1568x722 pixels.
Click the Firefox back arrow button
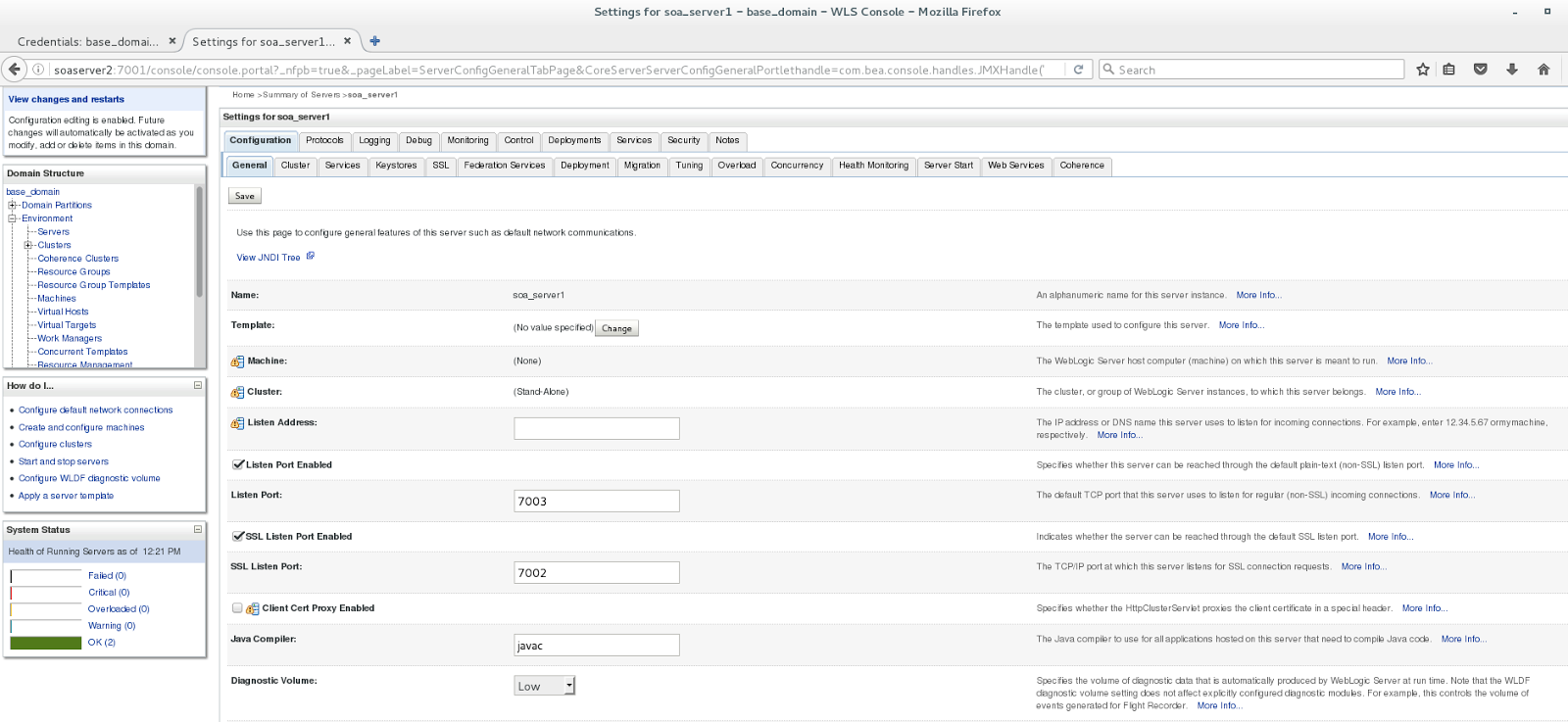[15, 70]
